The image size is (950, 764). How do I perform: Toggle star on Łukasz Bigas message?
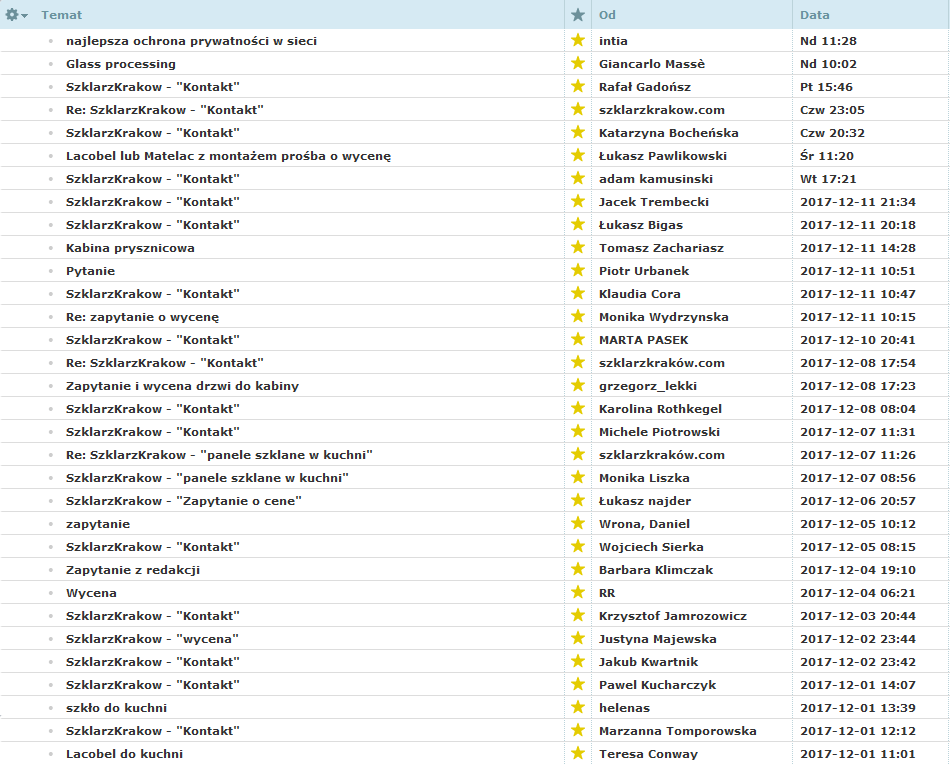point(578,224)
